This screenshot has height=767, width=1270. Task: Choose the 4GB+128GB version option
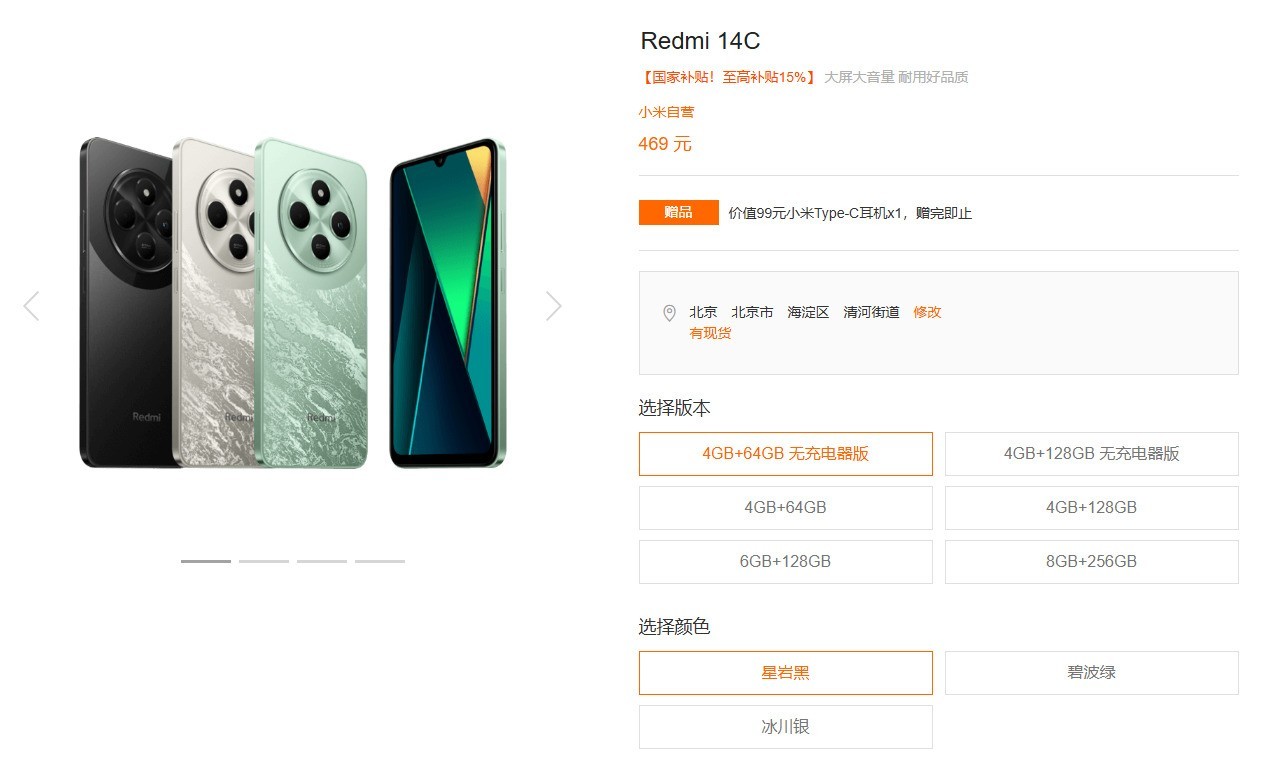(x=1092, y=508)
